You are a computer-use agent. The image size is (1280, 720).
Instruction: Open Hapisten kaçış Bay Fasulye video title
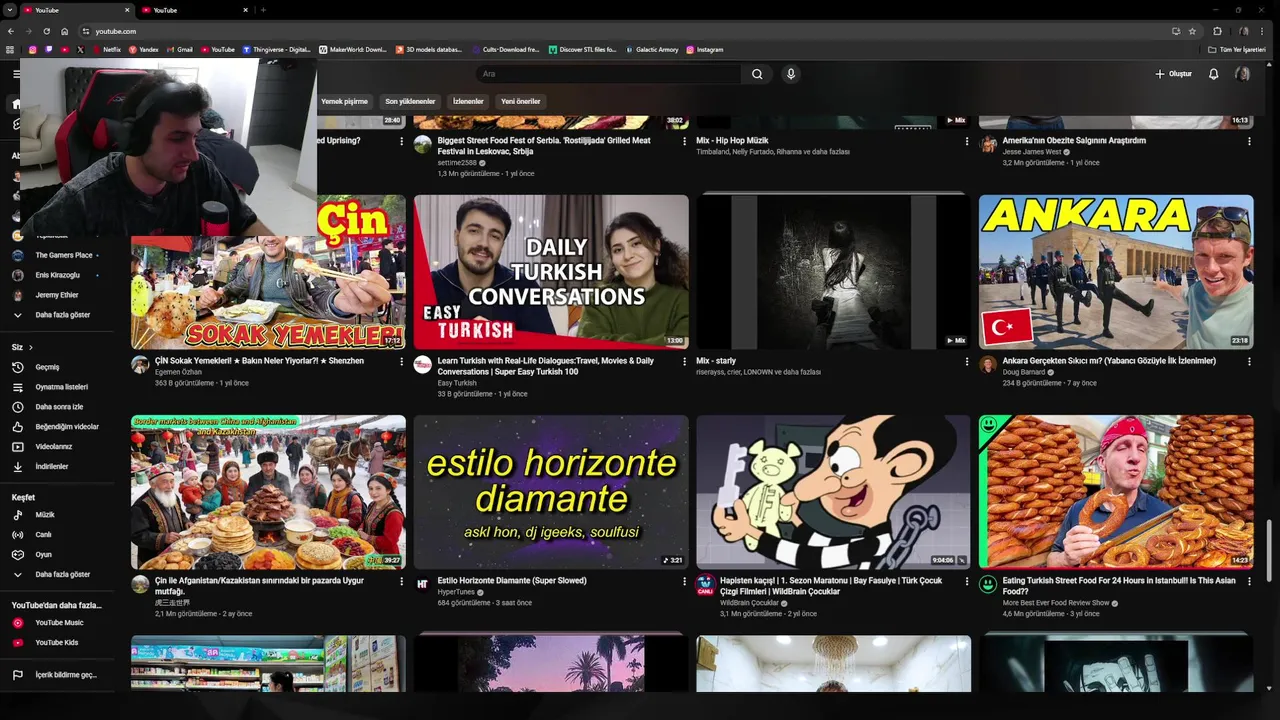[x=831, y=586]
